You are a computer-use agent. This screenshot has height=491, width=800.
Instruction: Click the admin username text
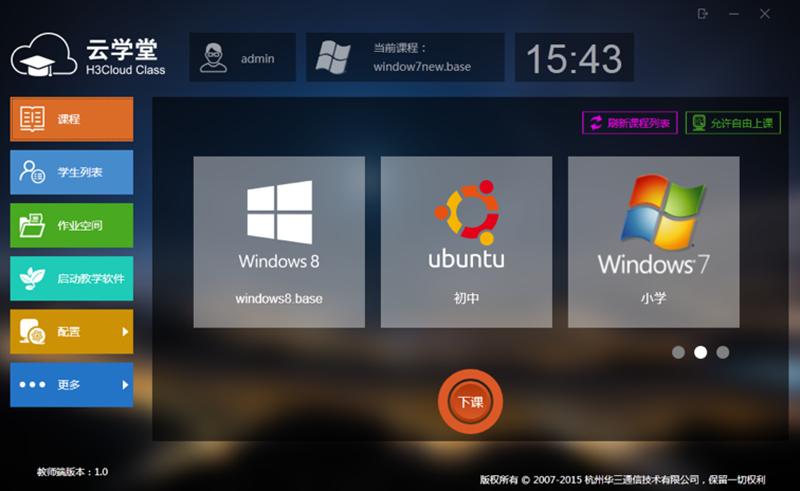258,59
